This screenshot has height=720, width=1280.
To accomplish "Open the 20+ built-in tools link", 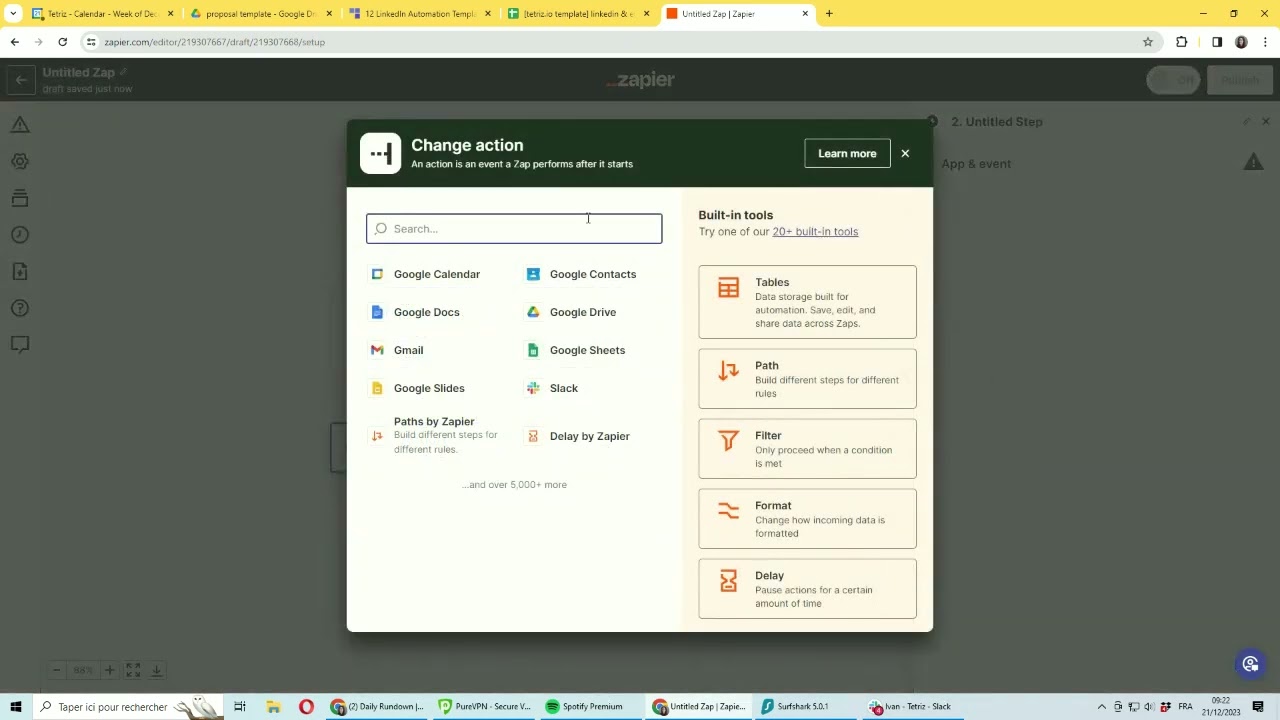I will pyautogui.click(x=815, y=232).
